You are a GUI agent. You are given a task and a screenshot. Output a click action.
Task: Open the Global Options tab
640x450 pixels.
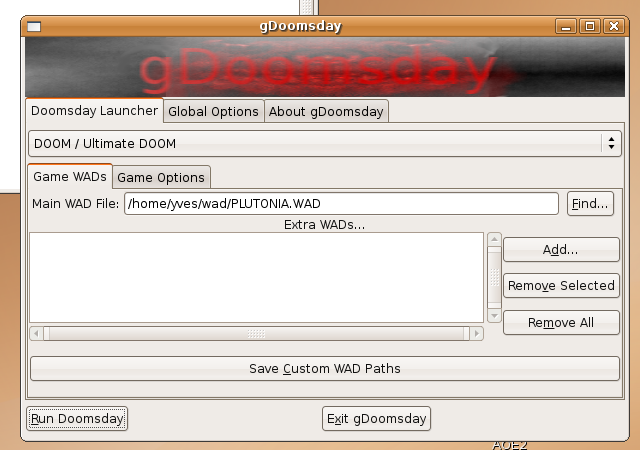click(213, 111)
